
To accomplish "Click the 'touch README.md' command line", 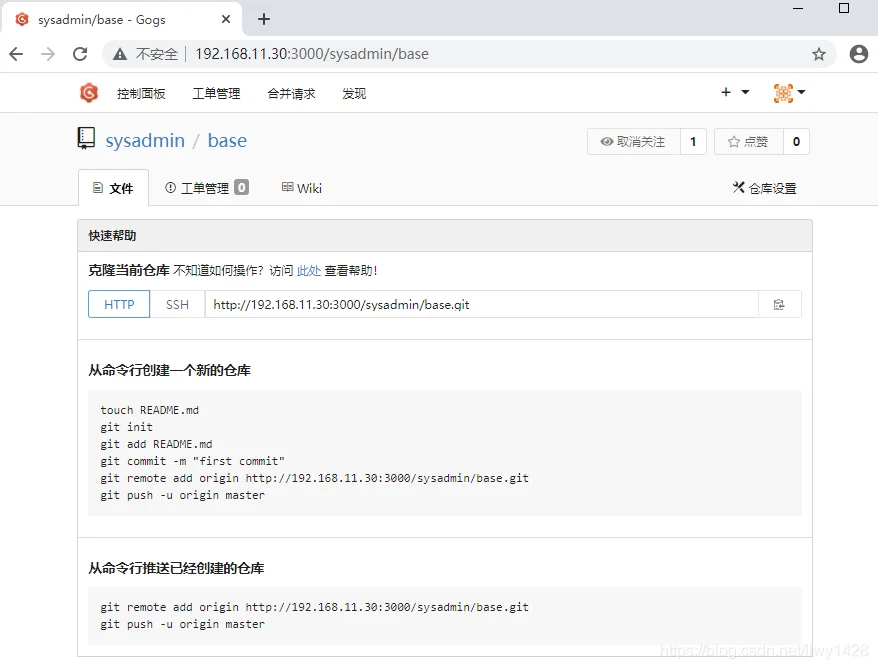I will coord(150,410).
